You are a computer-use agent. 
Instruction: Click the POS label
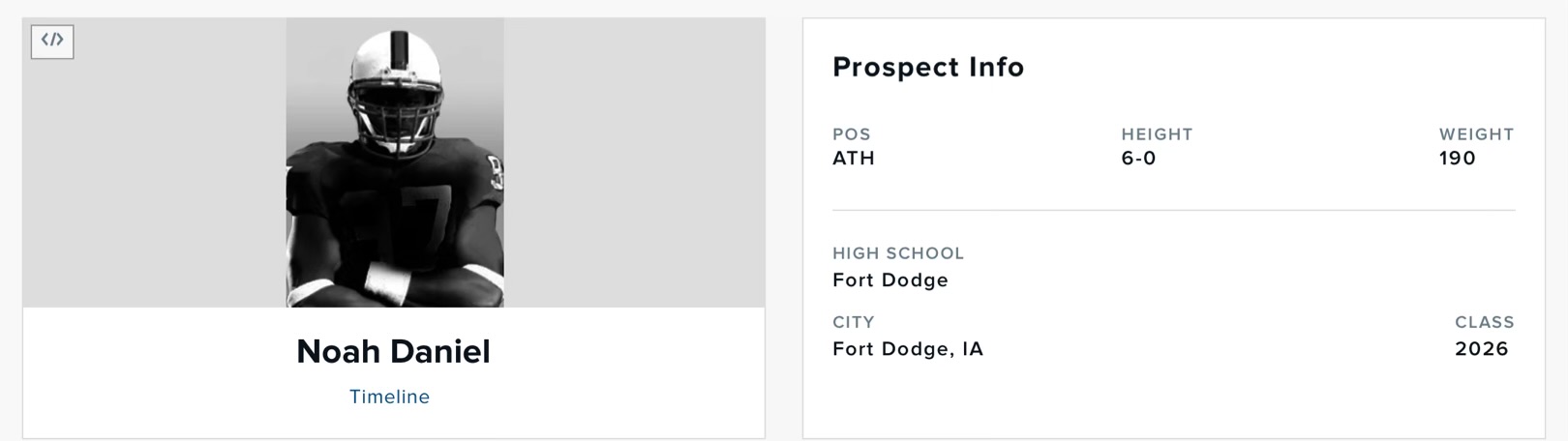pyautogui.click(x=852, y=134)
